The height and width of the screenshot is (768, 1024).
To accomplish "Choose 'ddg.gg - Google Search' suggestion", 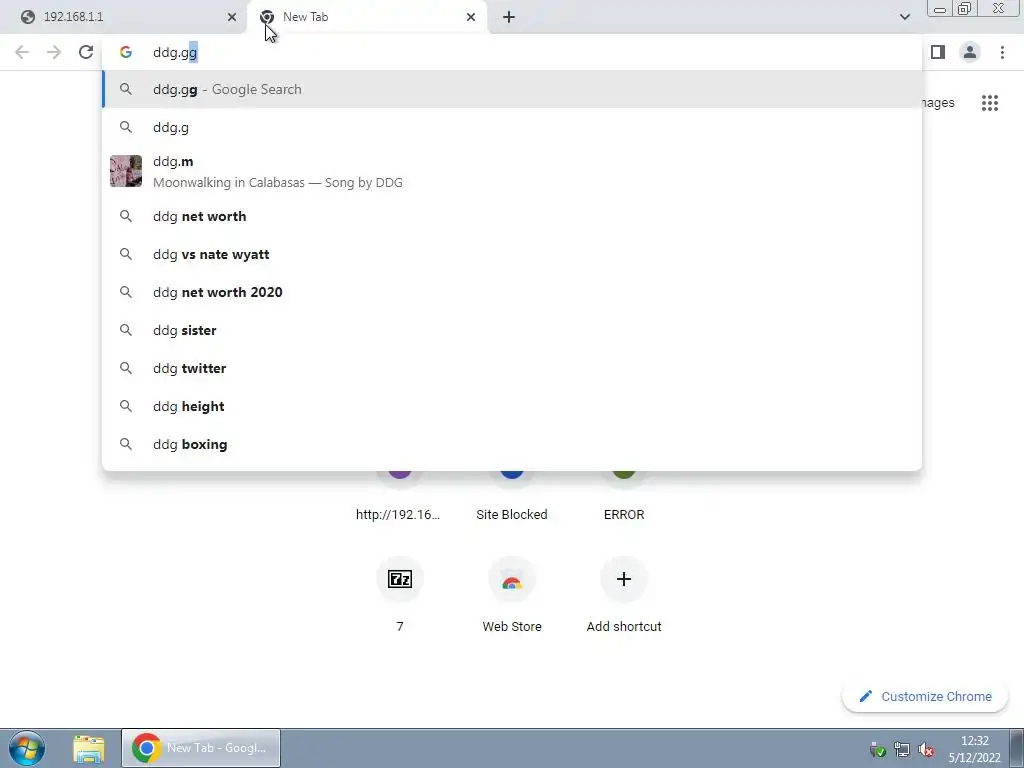I will pos(512,89).
